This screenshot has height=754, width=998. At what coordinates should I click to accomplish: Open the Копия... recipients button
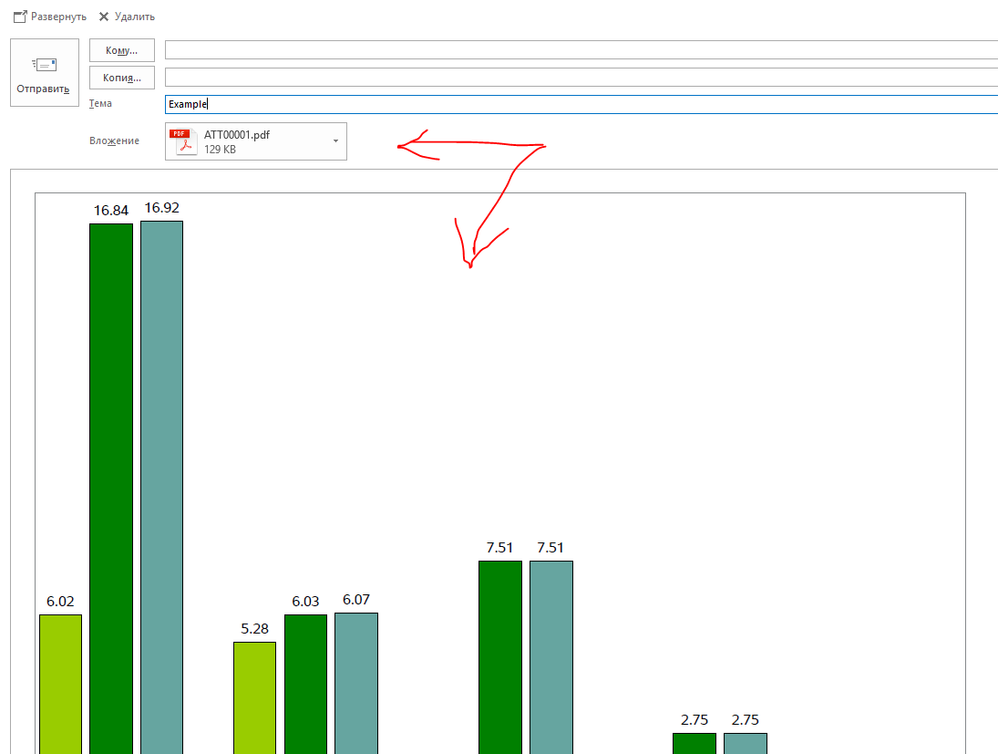[x=122, y=78]
